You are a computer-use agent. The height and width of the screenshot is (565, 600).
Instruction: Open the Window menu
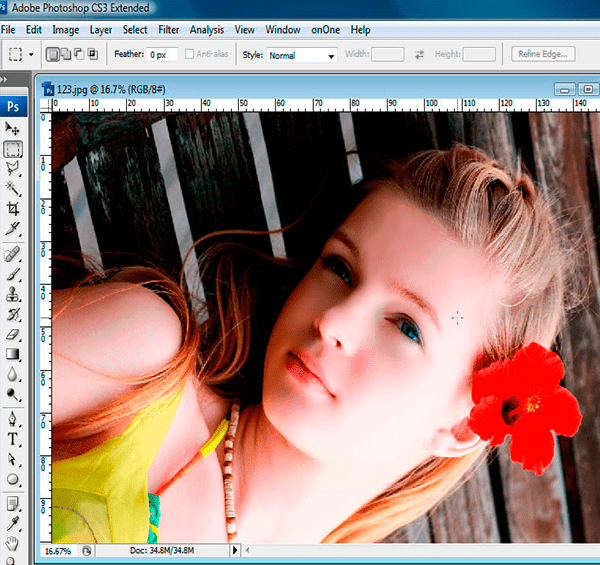pyautogui.click(x=283, y=30)
